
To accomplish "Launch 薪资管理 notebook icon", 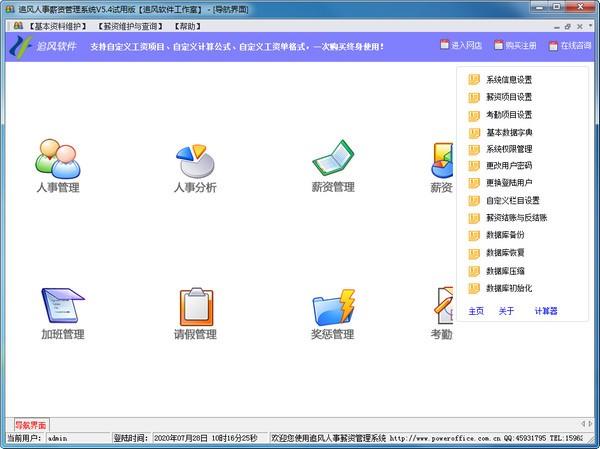I will [333, 158].
